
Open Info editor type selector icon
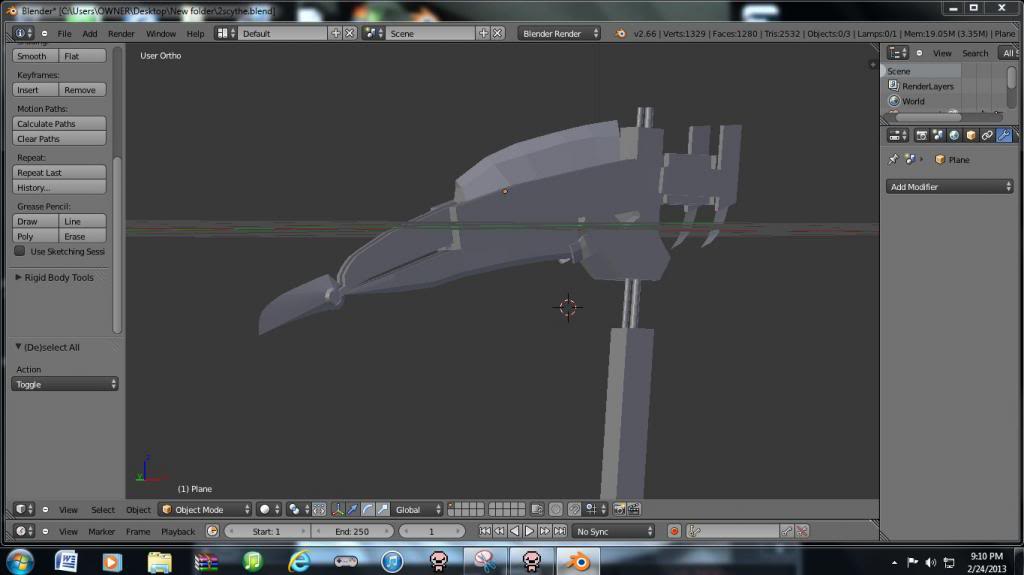(x=23, y=33)
